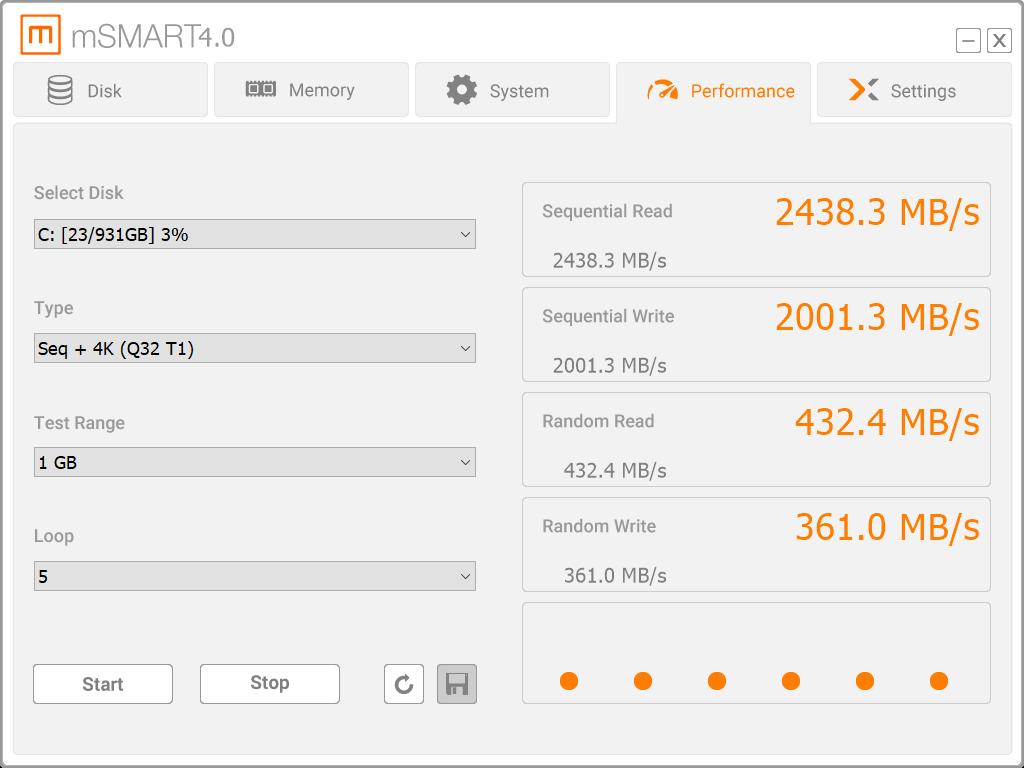
Task: Click the Performance speedometer icon
Action: pyautogui.click(x=662, y=91)
